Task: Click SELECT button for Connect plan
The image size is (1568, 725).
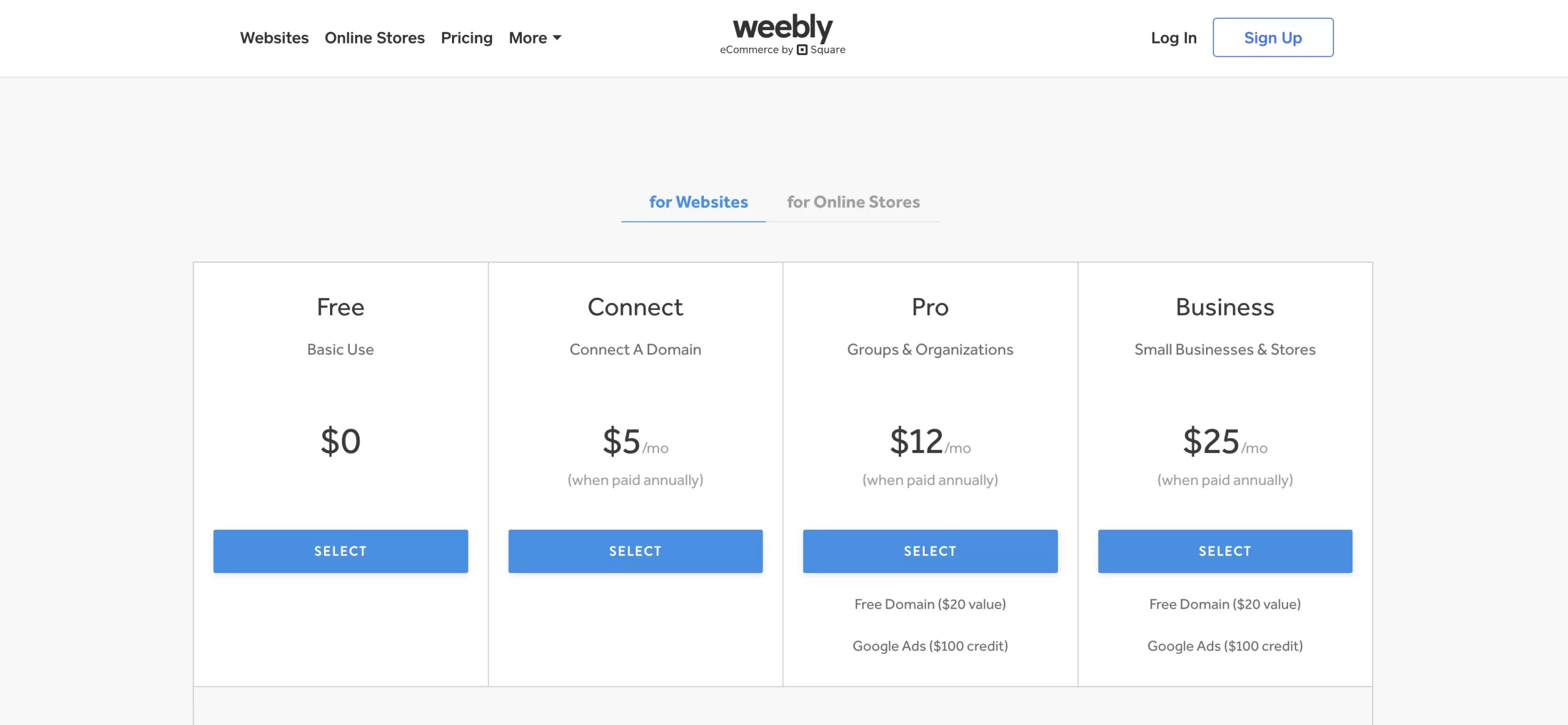Action: [x=635, y=551]
